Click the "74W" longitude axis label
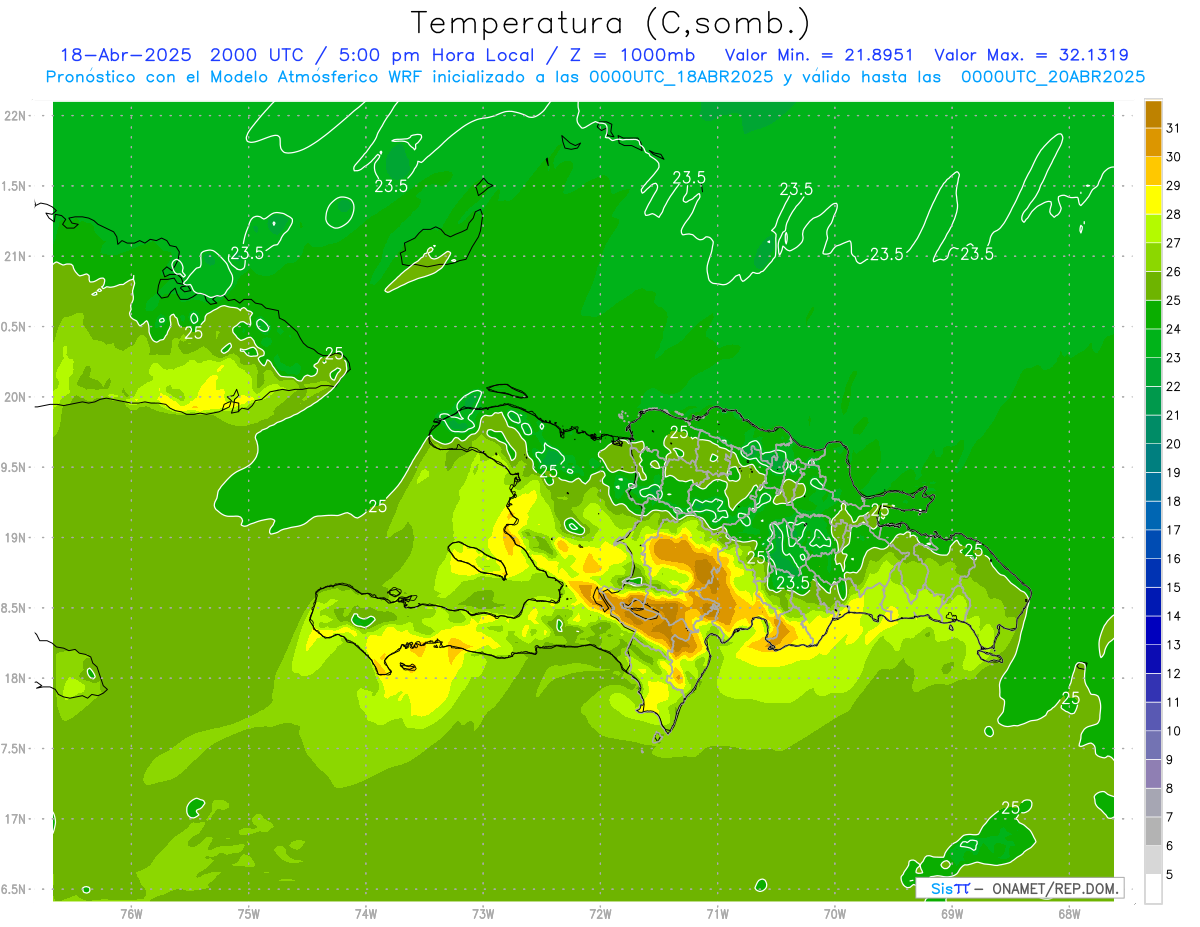The width and height of the screenshot is (1200, 927). [366, 913]
